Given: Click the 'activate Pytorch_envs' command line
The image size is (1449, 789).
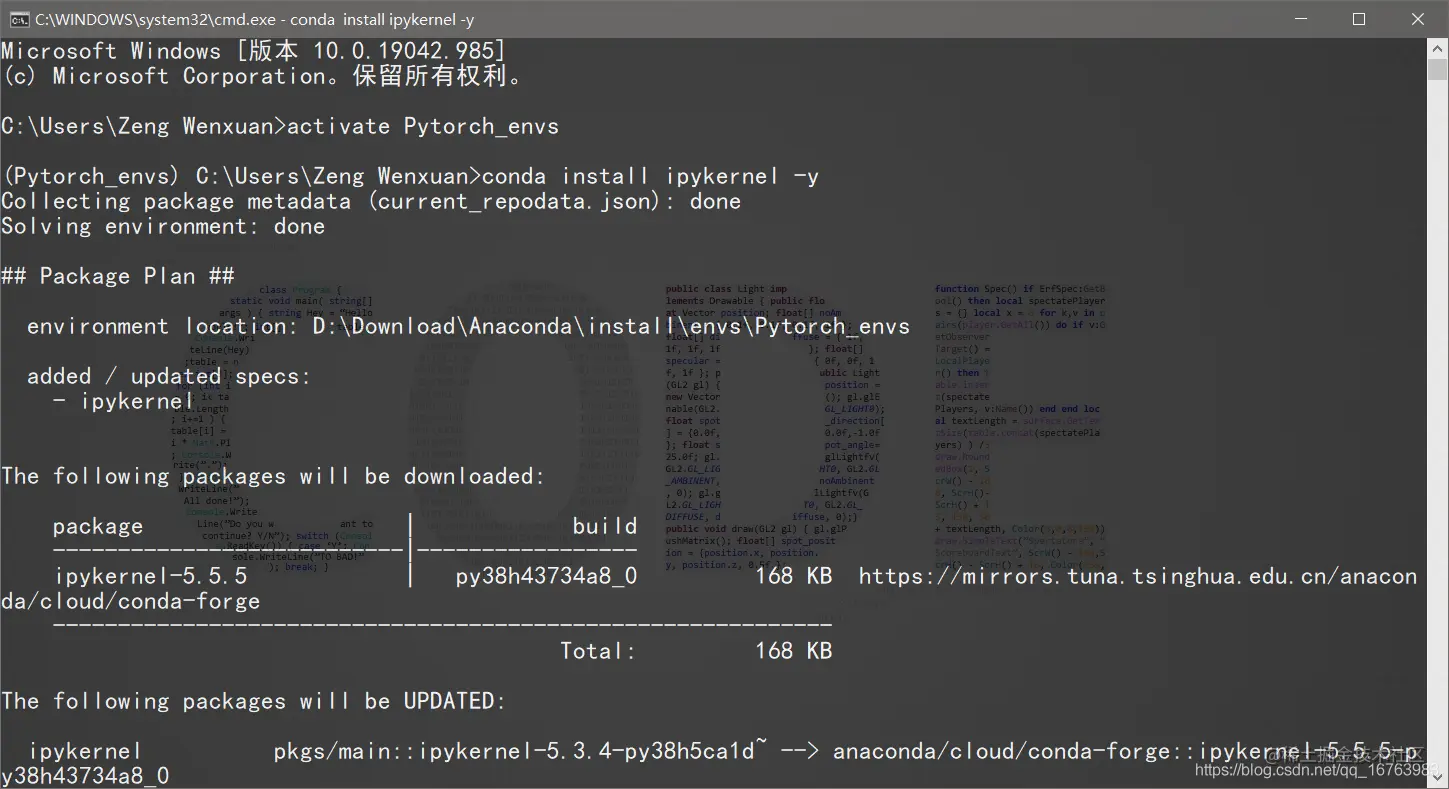Looking at the screenshot, I should (280, 126).
